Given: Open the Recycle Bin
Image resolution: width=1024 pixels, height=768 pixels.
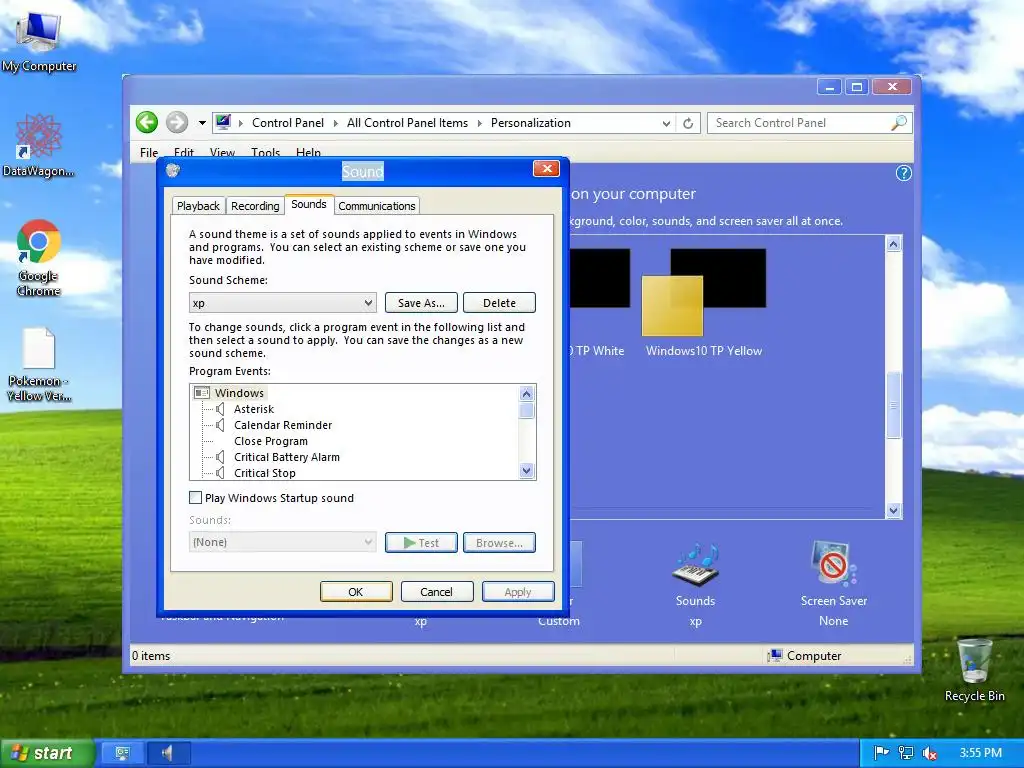Looking at the screenshot, I should tap(974, 670).
